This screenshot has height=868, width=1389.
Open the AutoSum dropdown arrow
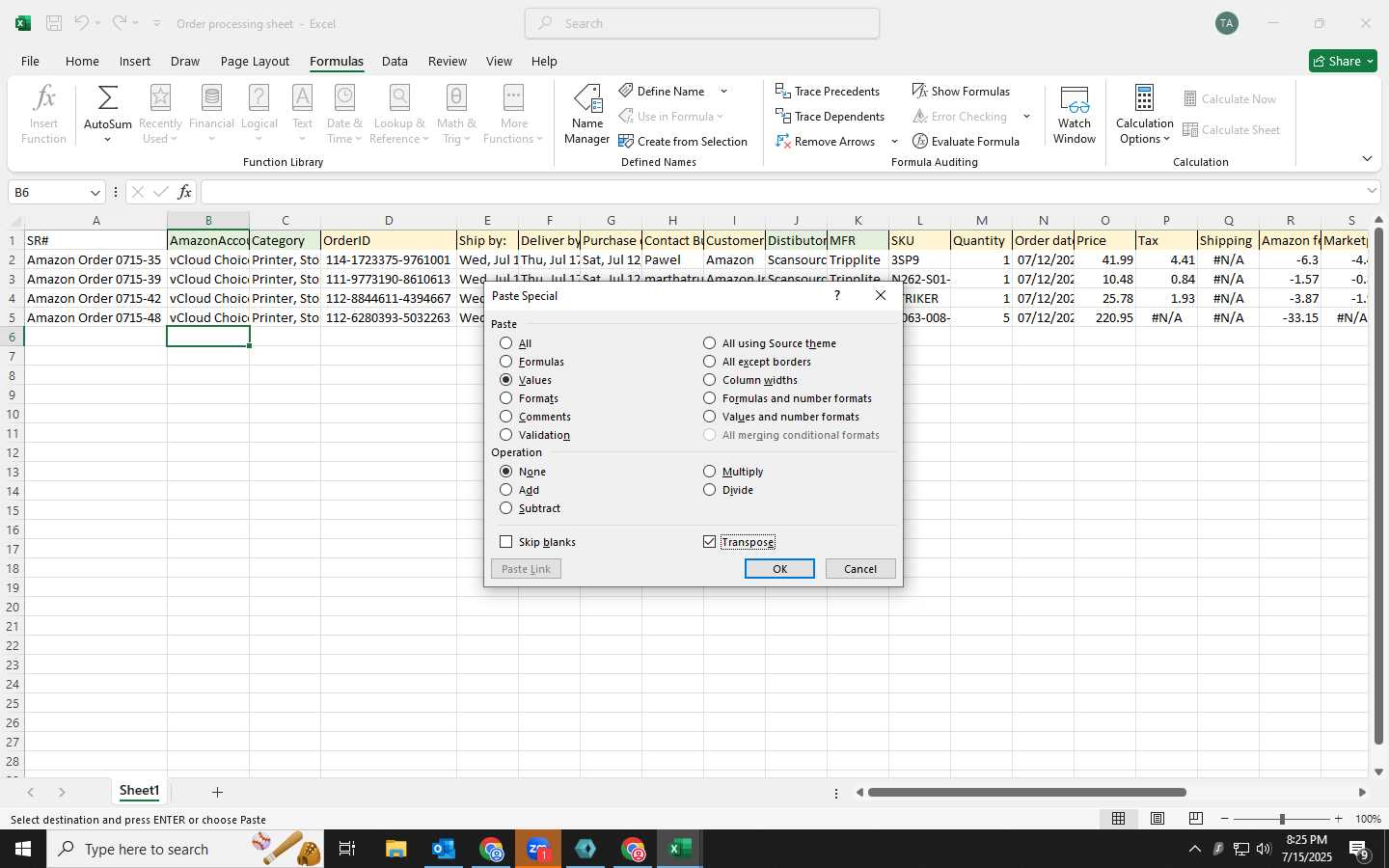click(107, 140)
